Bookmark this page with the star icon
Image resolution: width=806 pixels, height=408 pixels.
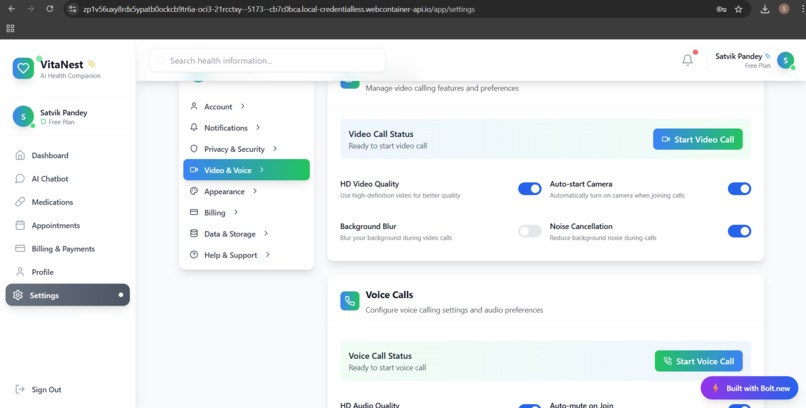(x=738, y=9)
